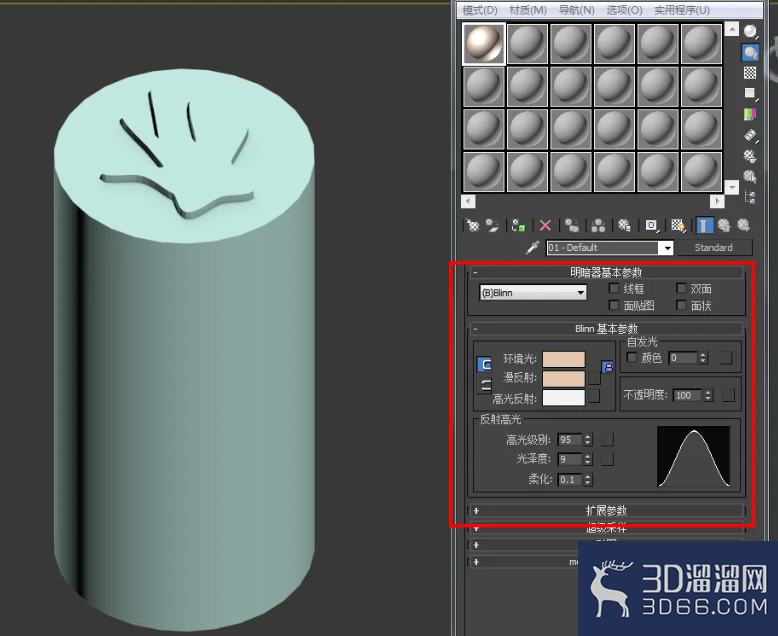This screenshot has width=778, height=636.
Task: Click the 光泽度 map button
Action: click(x=607, y=459)
